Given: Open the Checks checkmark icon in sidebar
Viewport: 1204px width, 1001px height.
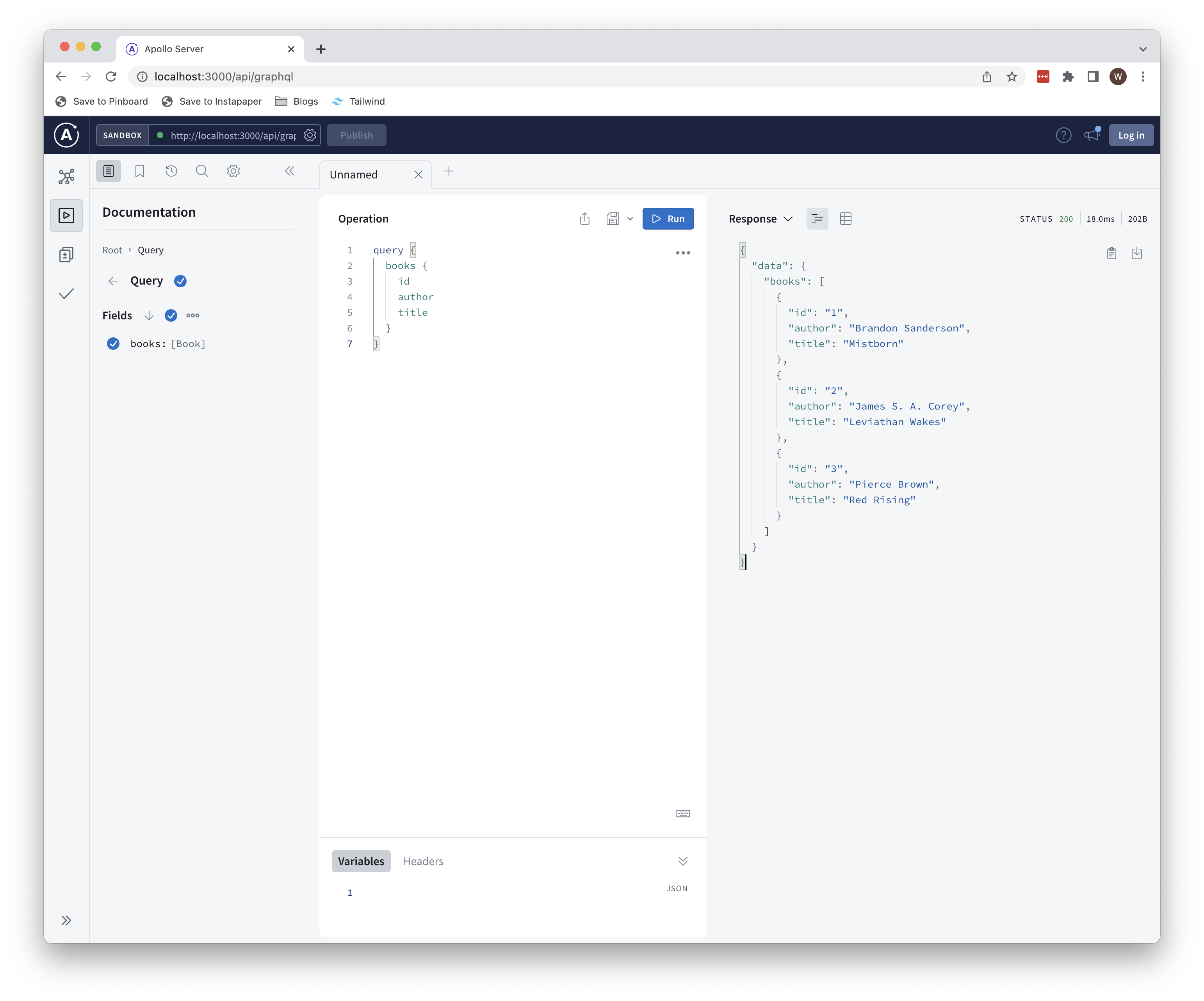Looking at the screenshot, I should coord(66,294).
